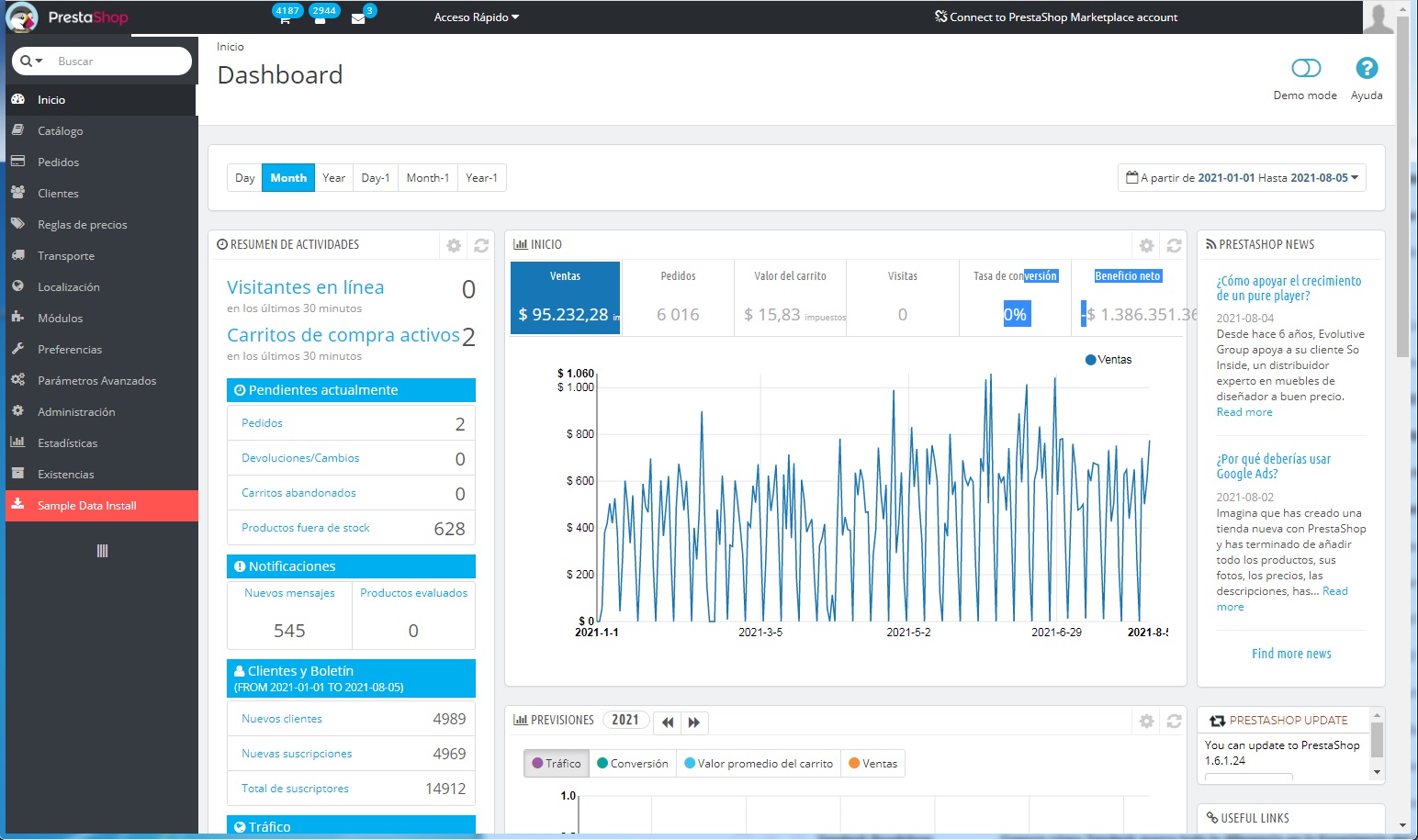Toggle the Demo mode switch

(x=1305, y=69)
